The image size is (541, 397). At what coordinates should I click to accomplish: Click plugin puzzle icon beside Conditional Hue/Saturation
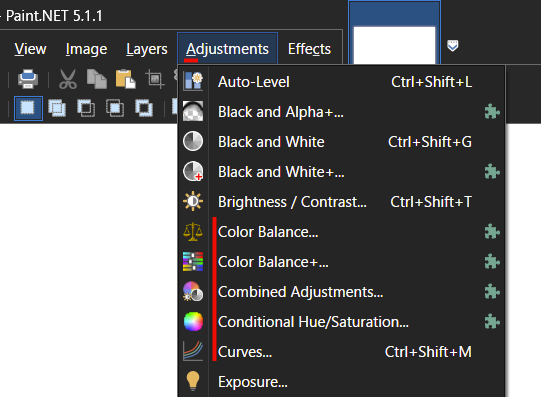click(x=492, y=322)
